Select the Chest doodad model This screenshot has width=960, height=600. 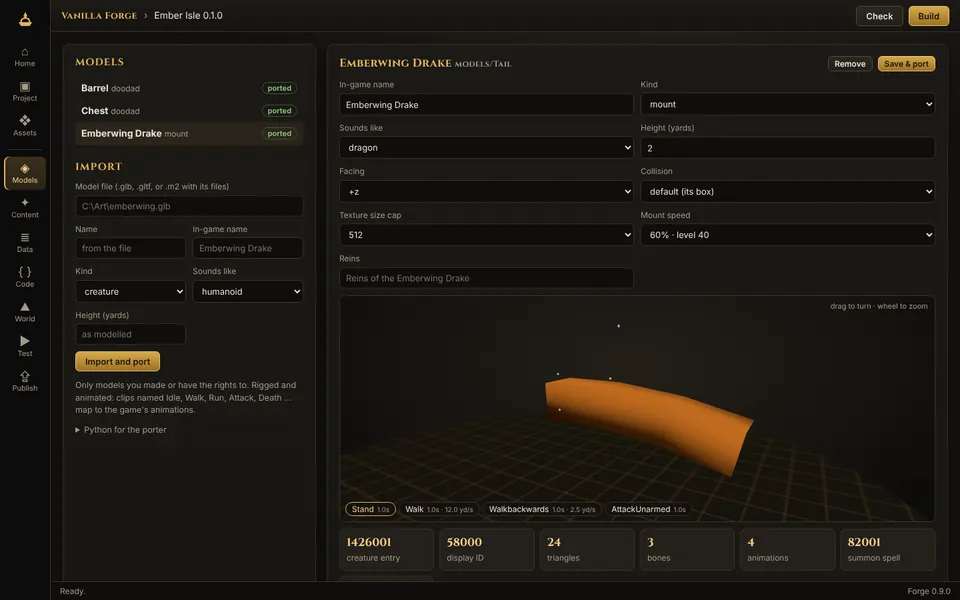189,111
